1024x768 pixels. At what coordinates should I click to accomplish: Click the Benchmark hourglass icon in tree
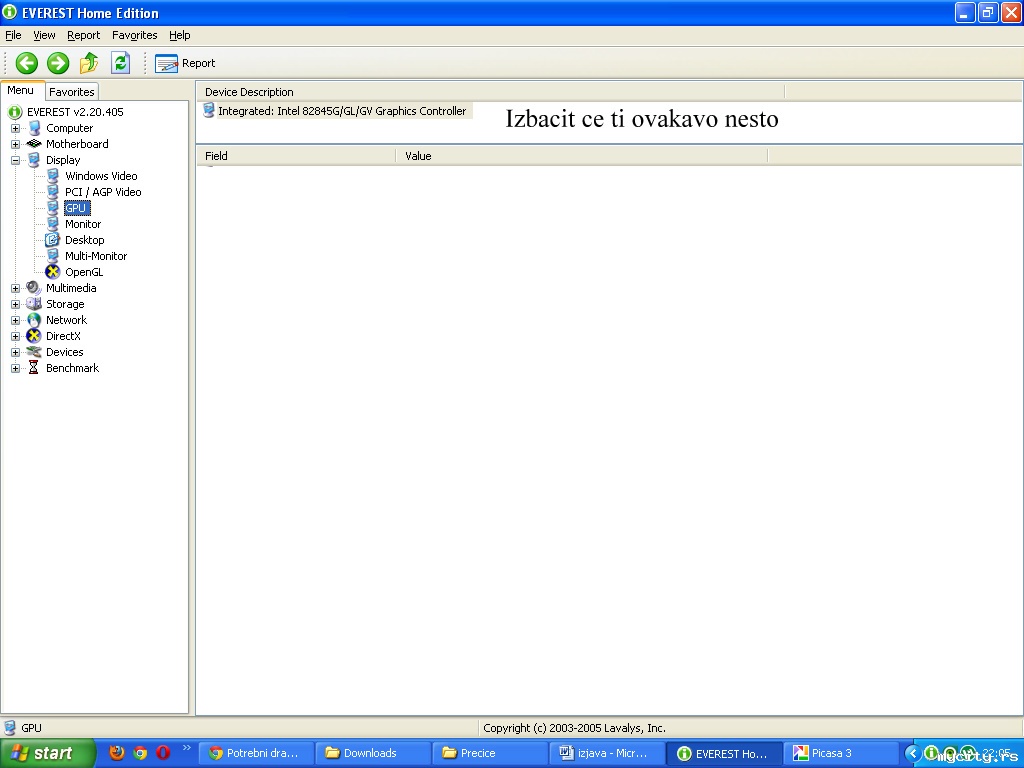[33, 368]
